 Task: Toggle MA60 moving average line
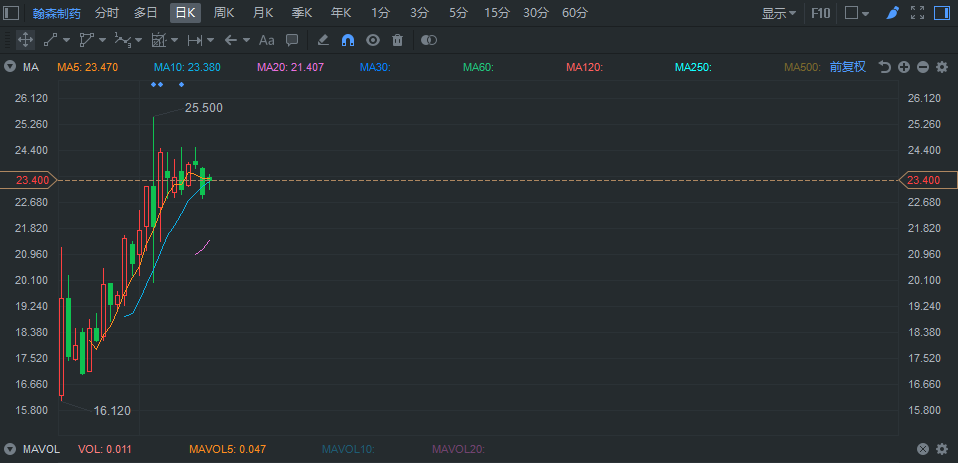pyautogui.click(x=478, y=67)
